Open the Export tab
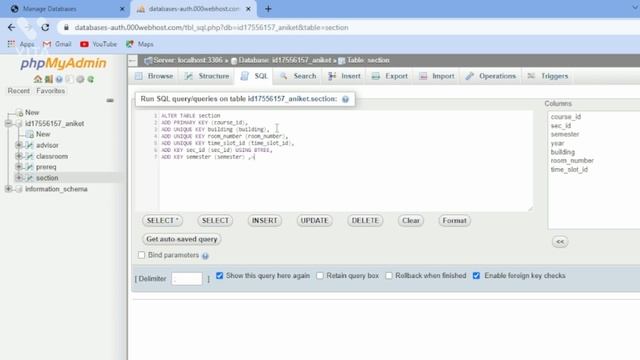Viewport: 640px width, 360px height. [390, 76]
